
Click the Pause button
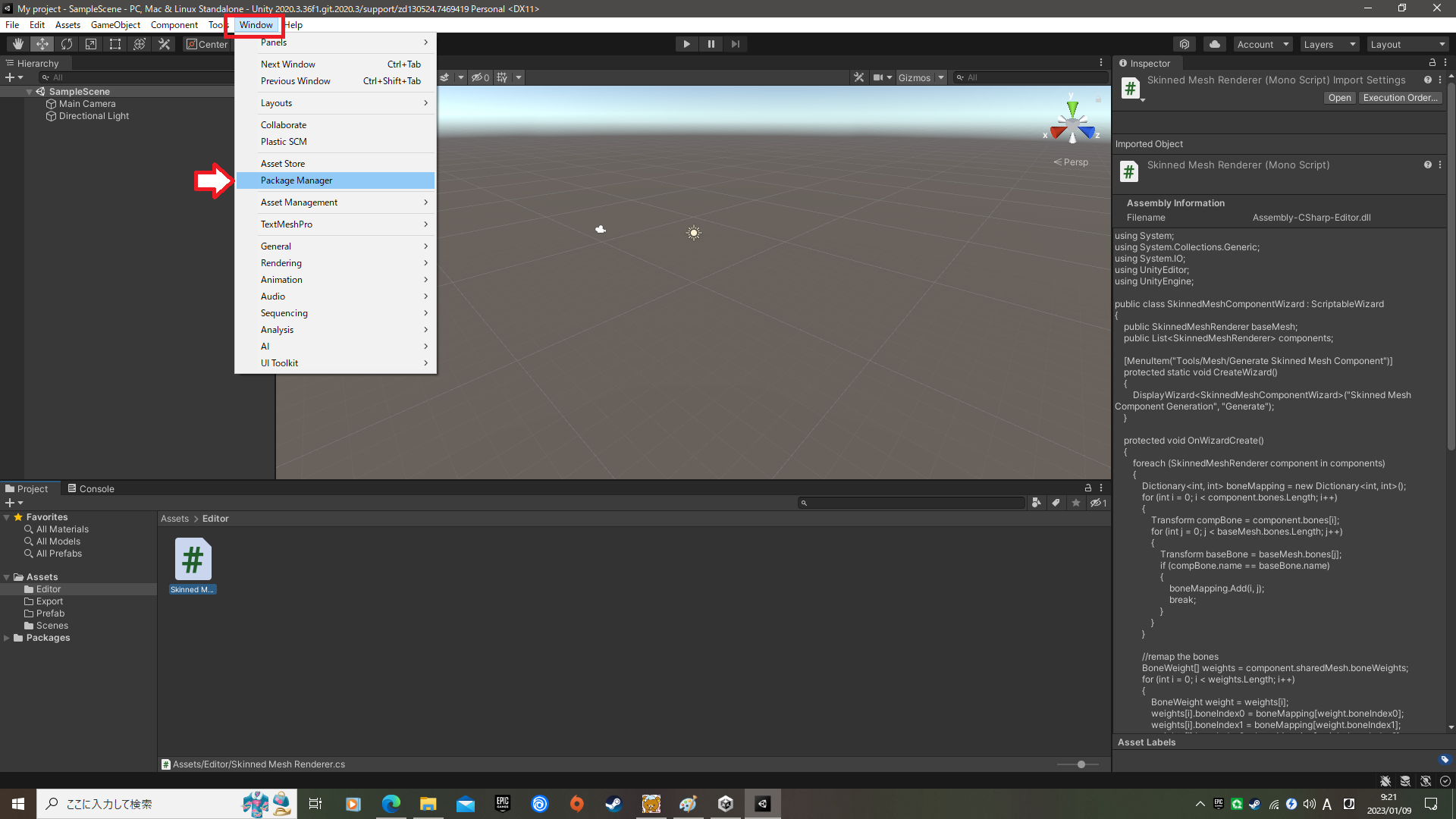(x=711, y=44)
